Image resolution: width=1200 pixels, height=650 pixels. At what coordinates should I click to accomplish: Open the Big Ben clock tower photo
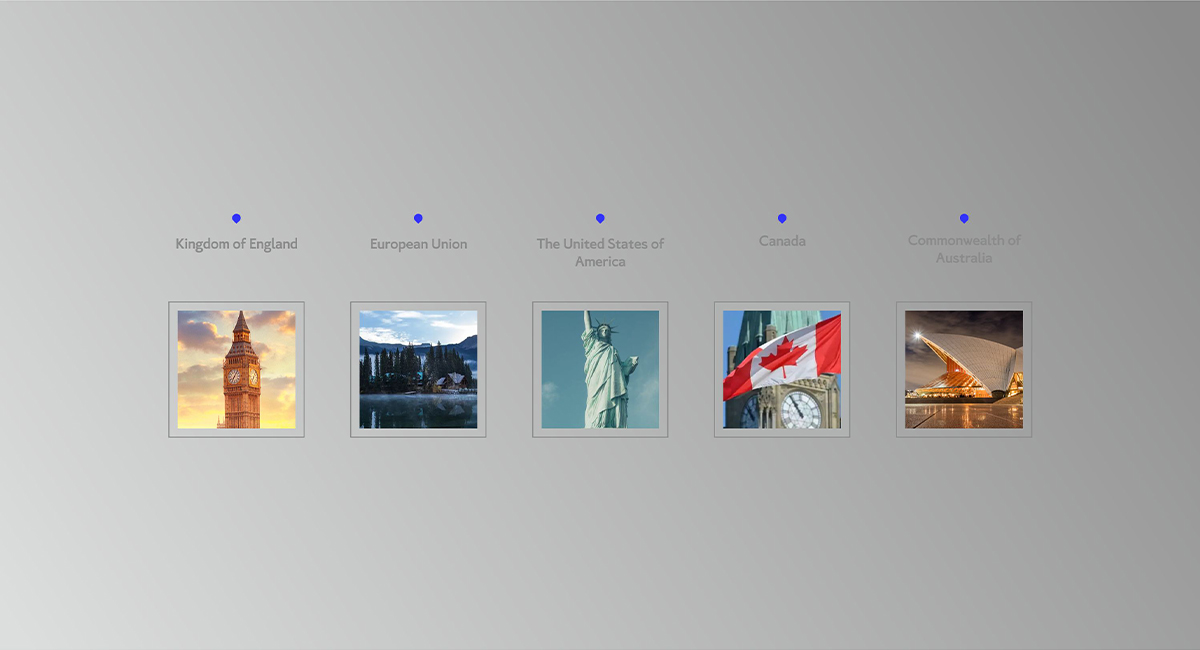point(236,369)
